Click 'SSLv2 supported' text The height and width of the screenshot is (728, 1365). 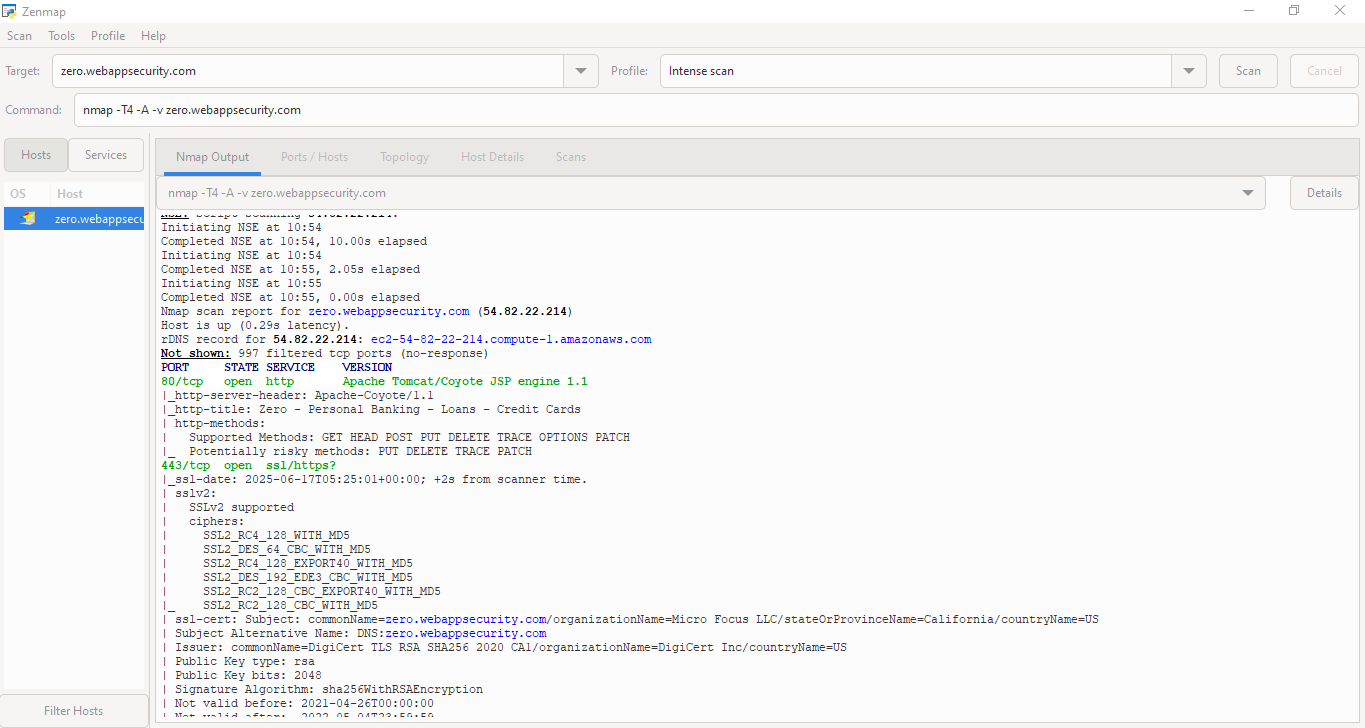[241, 507]
